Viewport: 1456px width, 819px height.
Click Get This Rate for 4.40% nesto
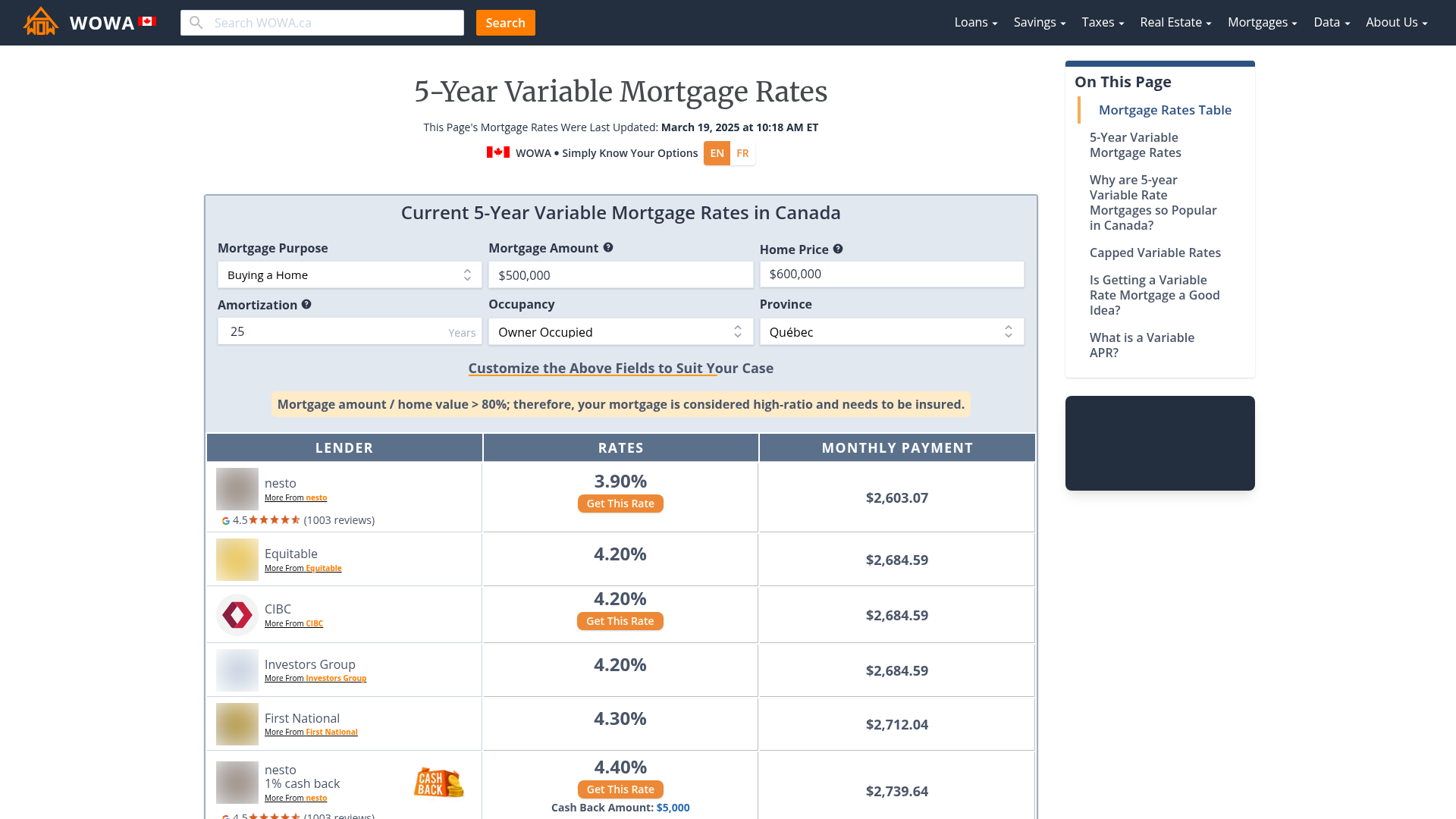[x=620, y=789]
